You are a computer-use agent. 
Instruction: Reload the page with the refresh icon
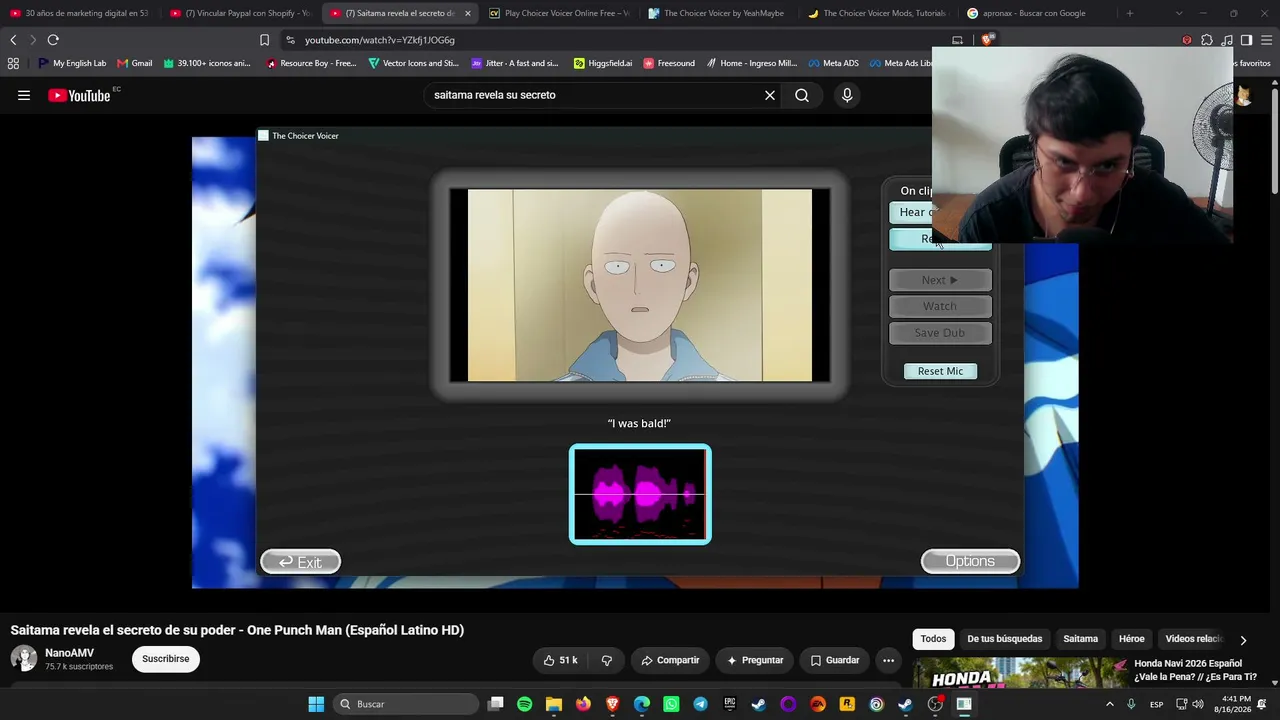click(53, 40)
